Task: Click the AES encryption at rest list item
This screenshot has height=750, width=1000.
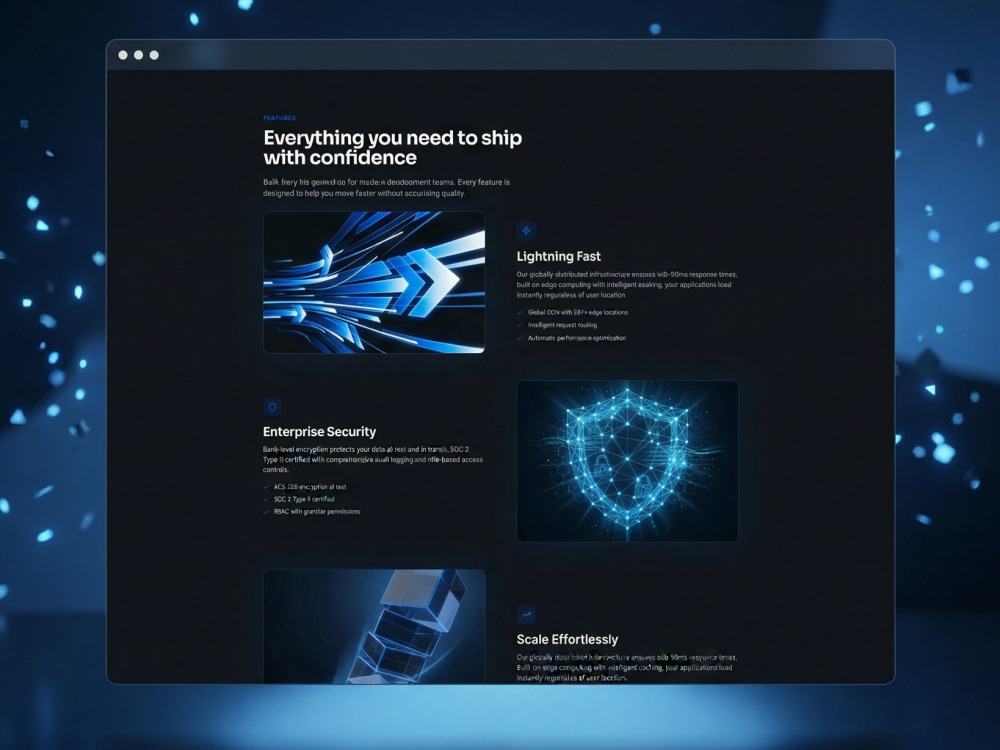Action: click(310, 487)
